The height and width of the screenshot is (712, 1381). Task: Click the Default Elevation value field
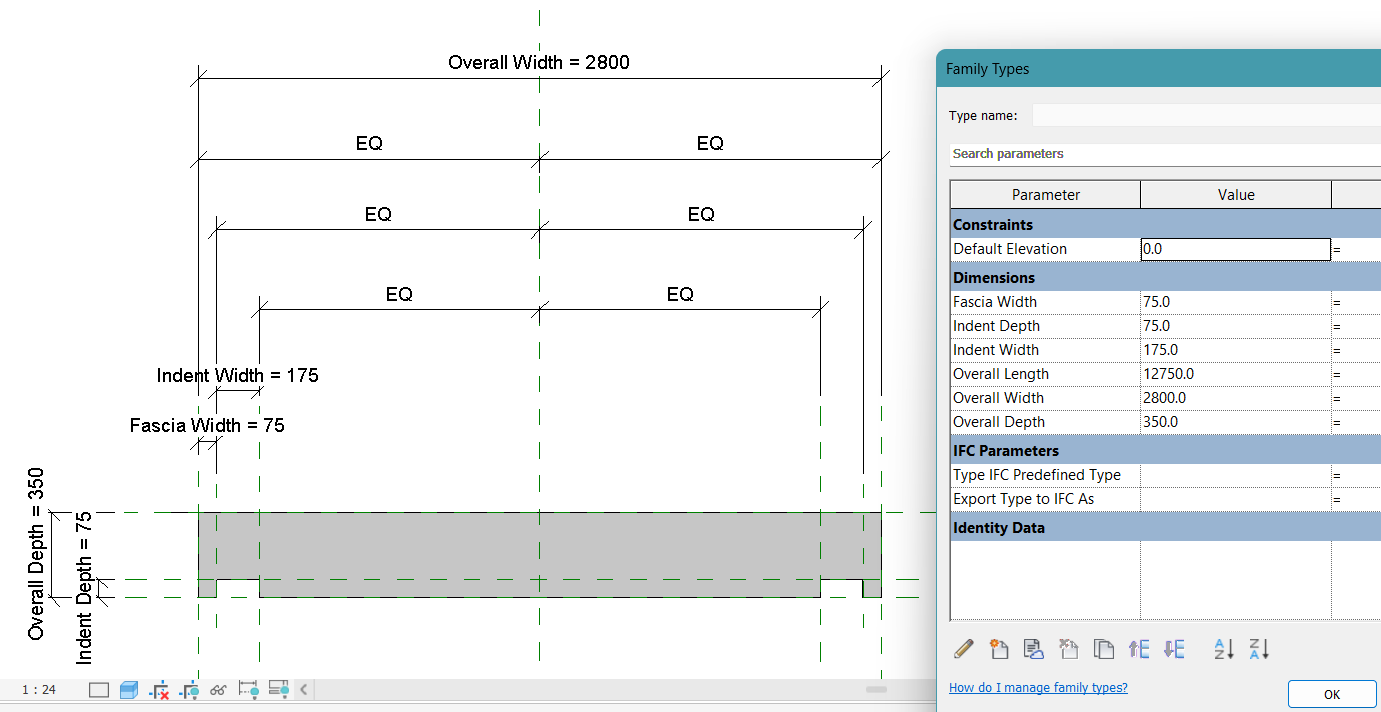click(x=1236, y=249)
